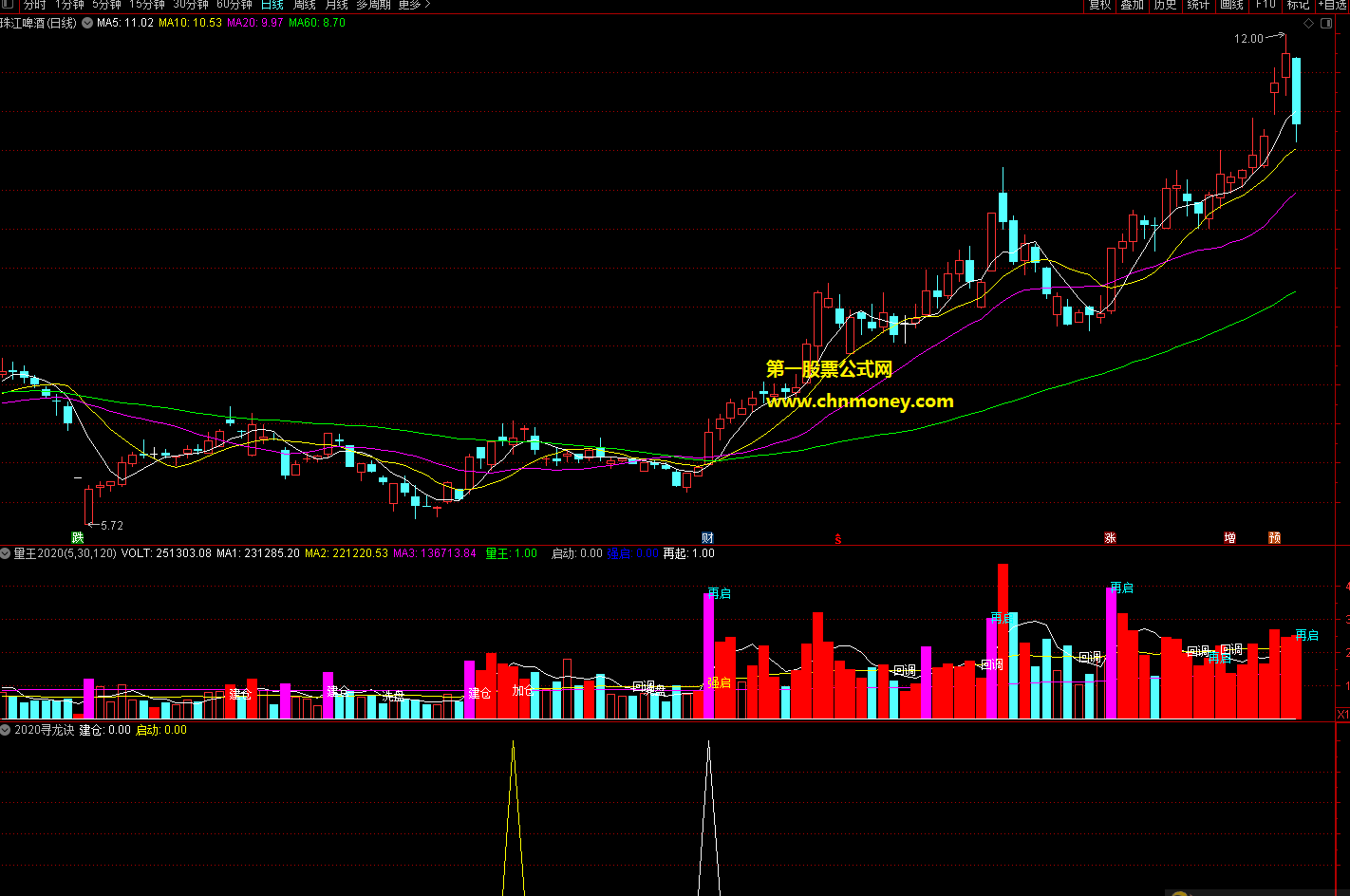Click the MA60: 8.70 label
This screenshot has width=1350, height=896.
click(x=317, y=23)
